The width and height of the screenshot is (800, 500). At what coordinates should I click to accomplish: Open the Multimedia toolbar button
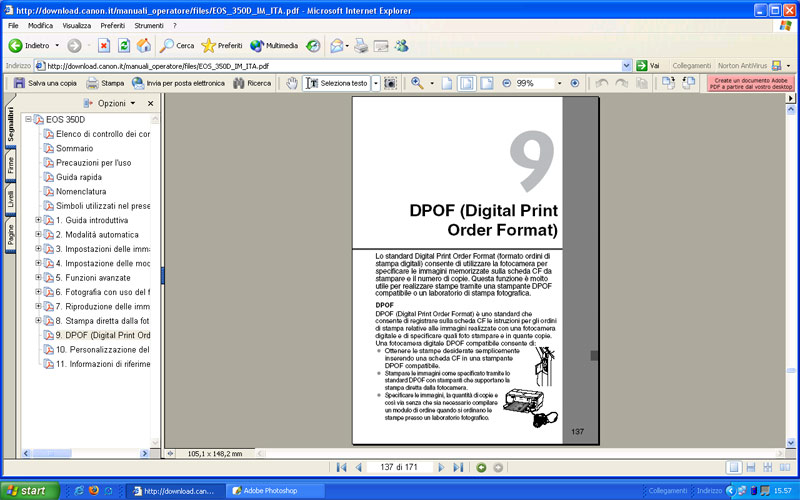point(274,46)
